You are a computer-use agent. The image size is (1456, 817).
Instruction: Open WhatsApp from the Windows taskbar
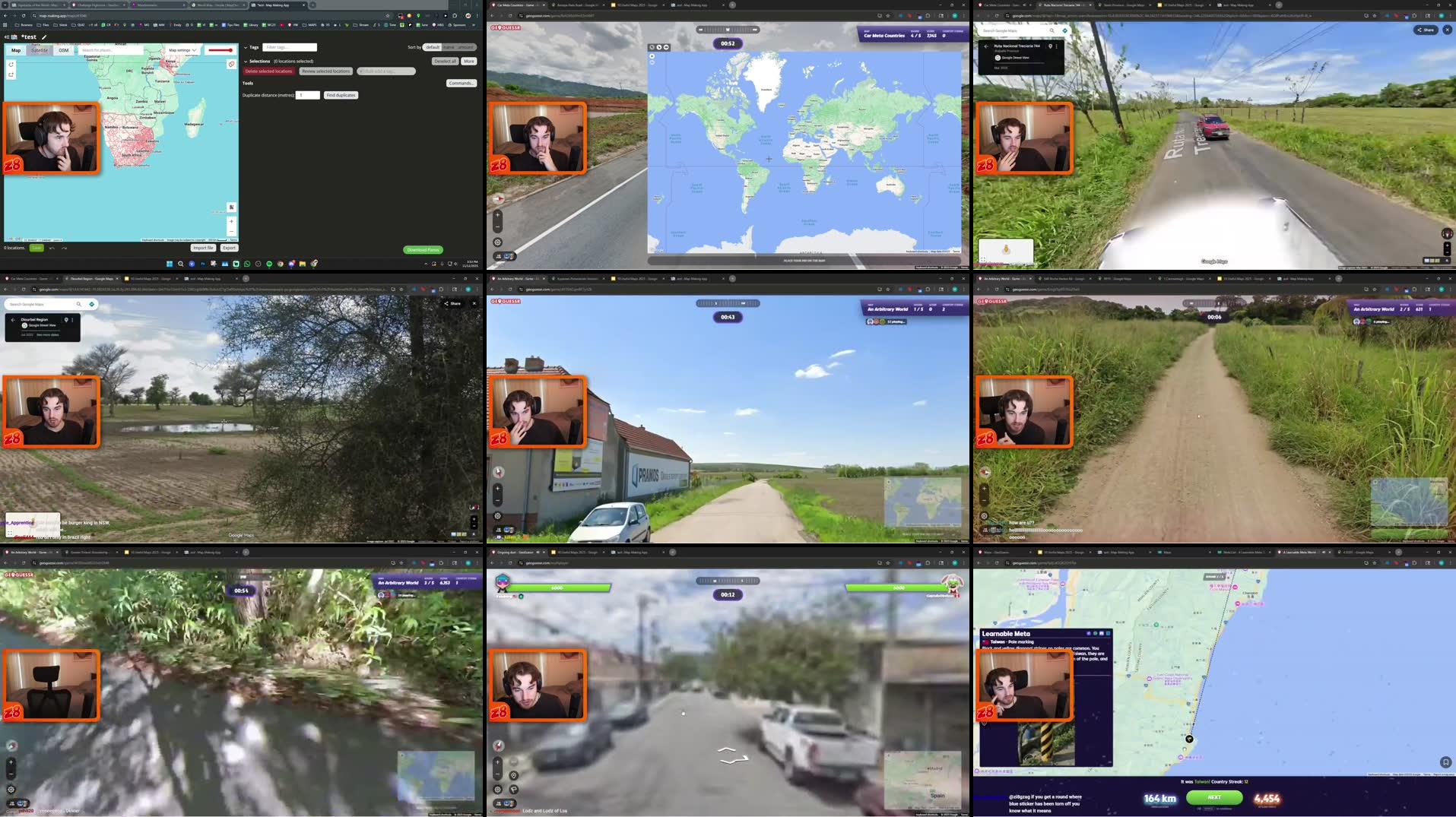(247, 264)
